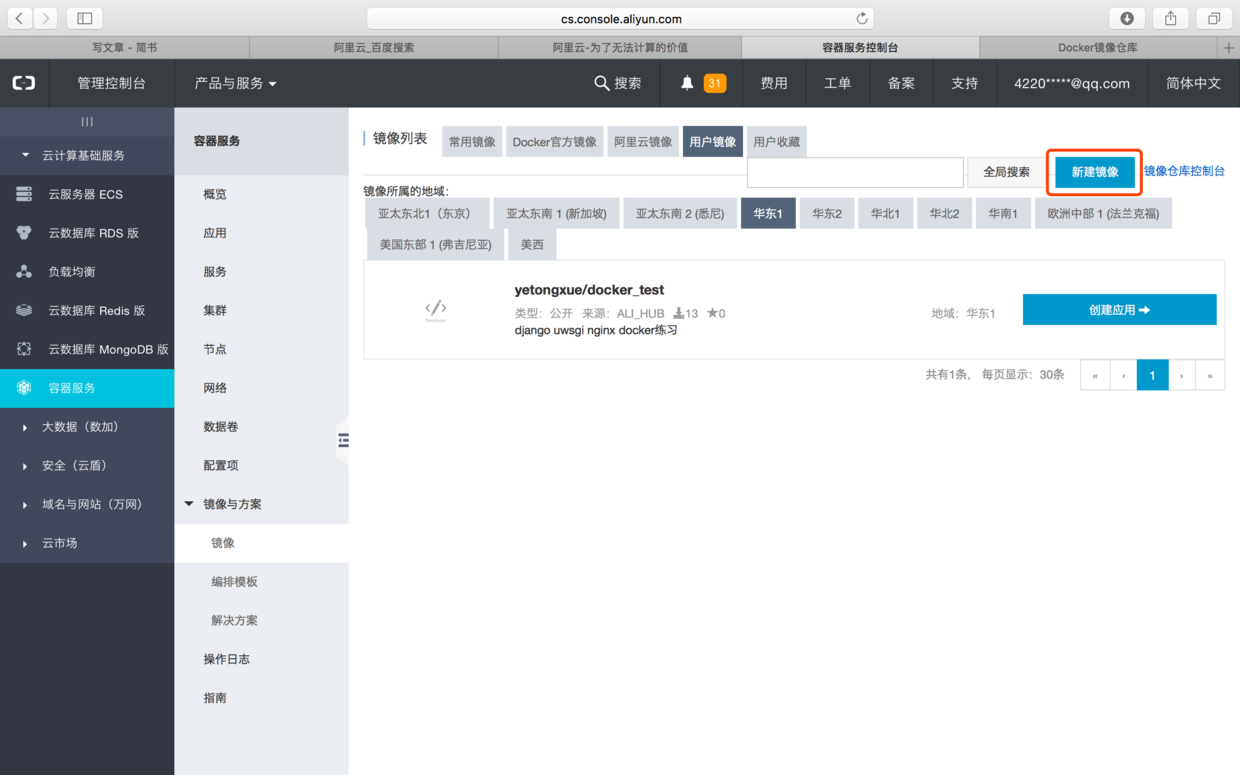Click the load balancer icon
Viewport: 1240px width, 775px height.
pyautogui.click(x=24, y=272)
